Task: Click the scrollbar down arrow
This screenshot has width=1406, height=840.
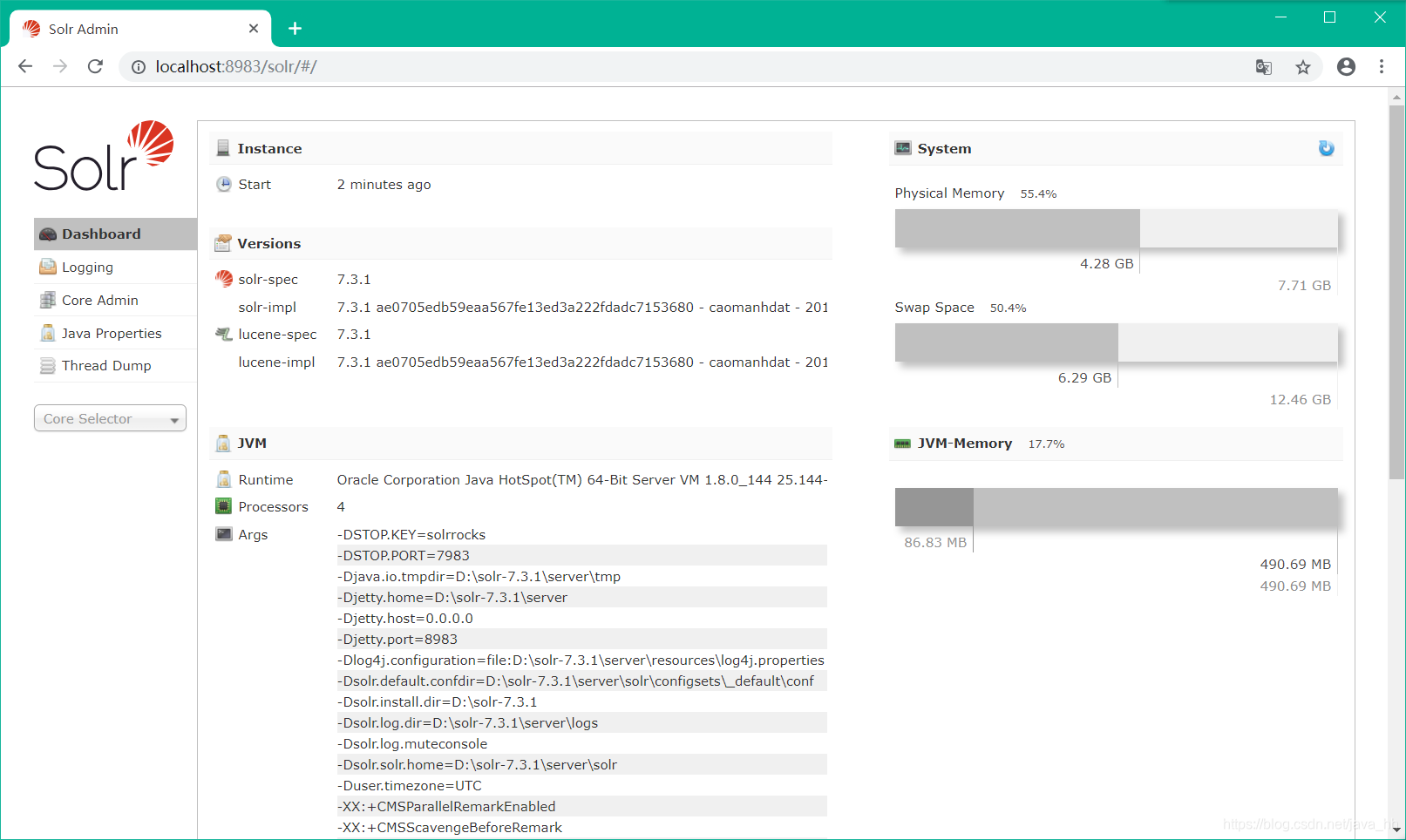Action: coord(1396,832)
